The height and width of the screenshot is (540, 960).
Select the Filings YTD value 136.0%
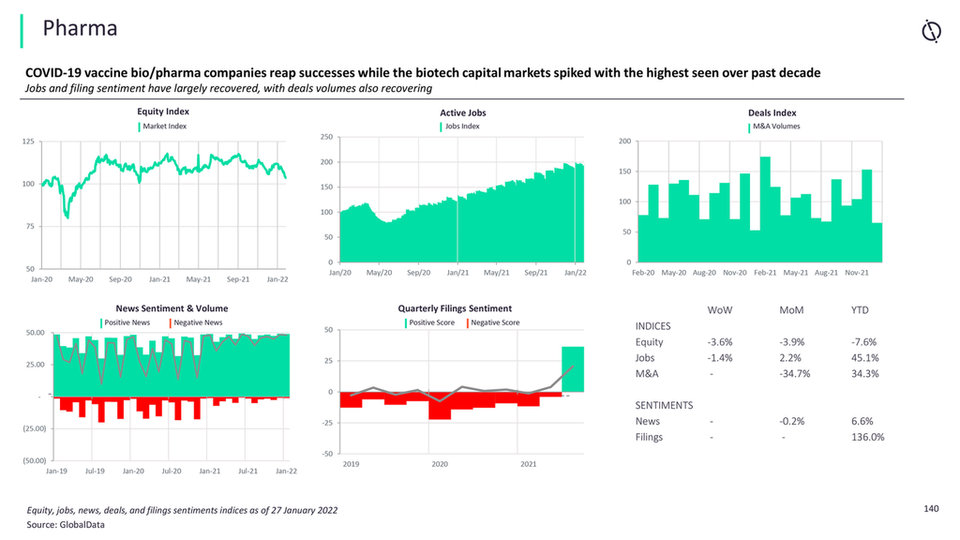click(868, 437)
